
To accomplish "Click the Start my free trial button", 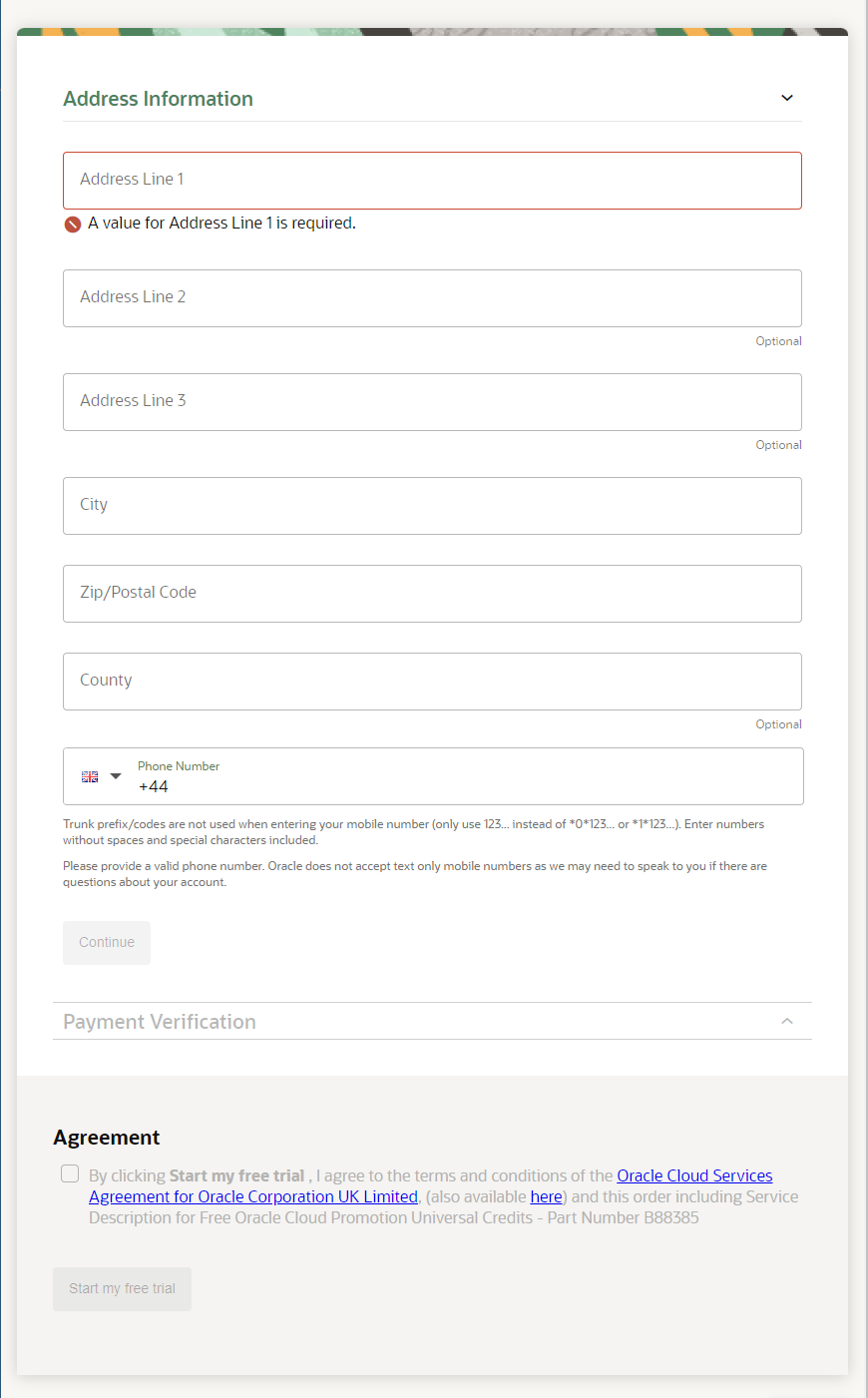I will (122, 1289).
